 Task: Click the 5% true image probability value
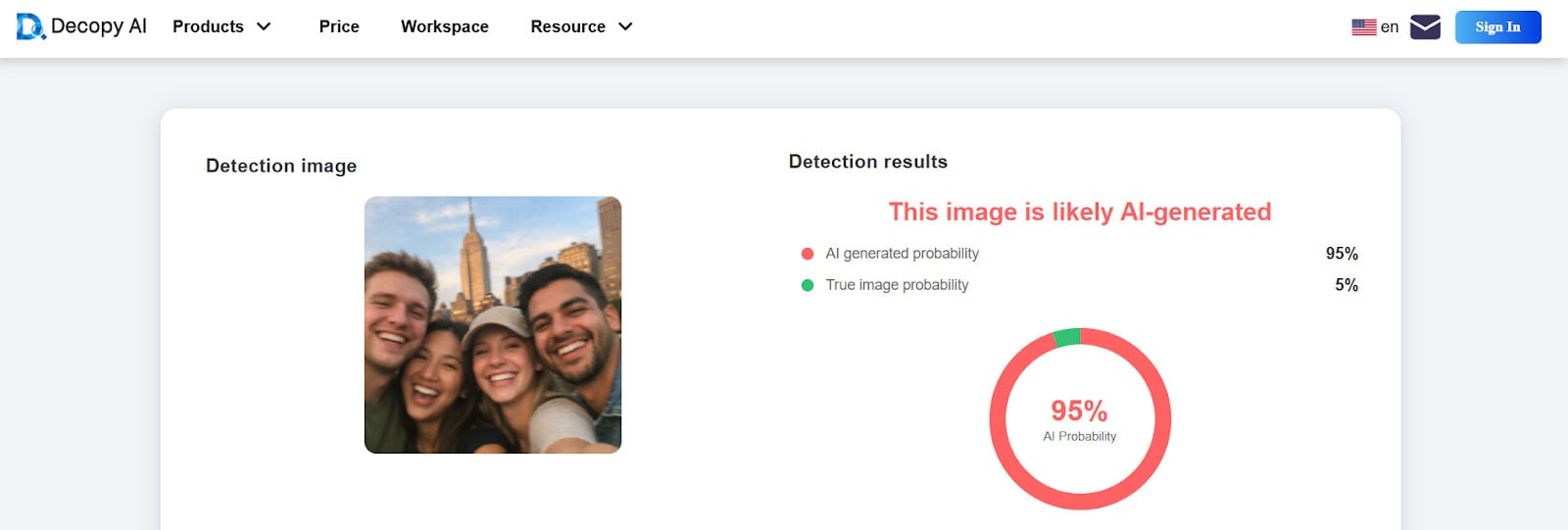click(x=1346, y=285)
